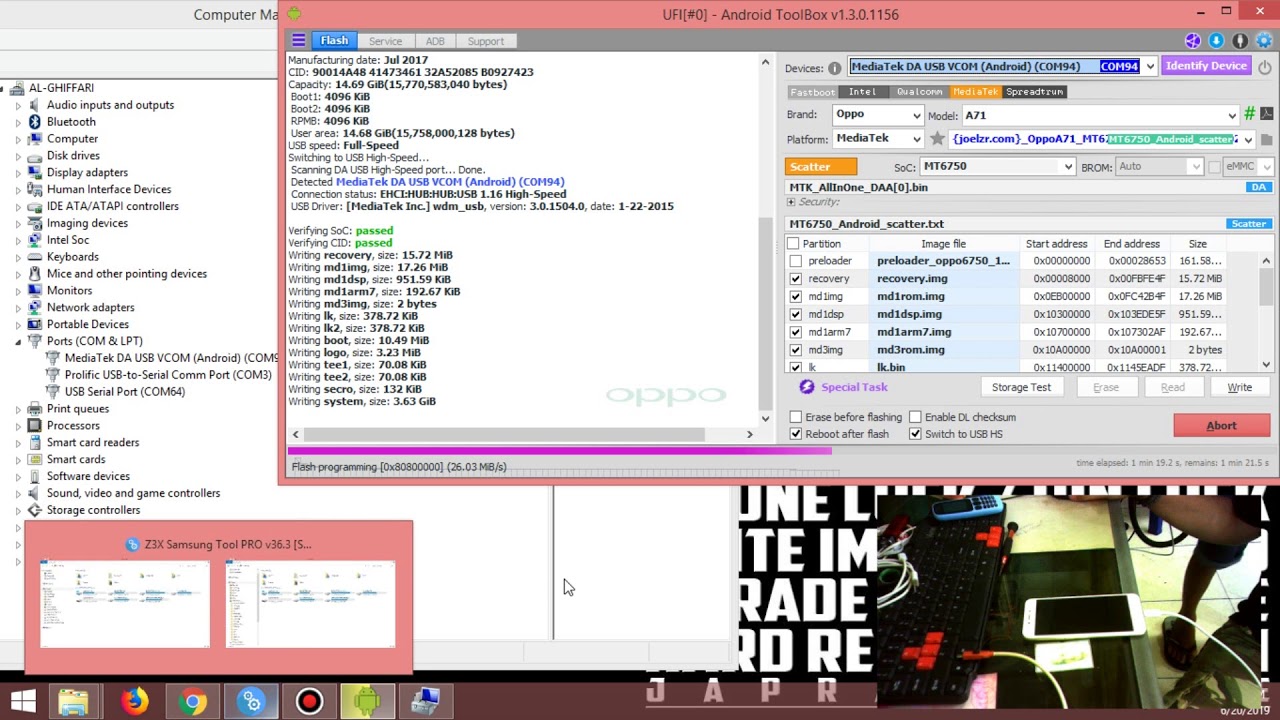Image resolution: width=1280 pixels, height=720 pixels.
Task: Click the blue DA badge
Action: (1259, 187)
